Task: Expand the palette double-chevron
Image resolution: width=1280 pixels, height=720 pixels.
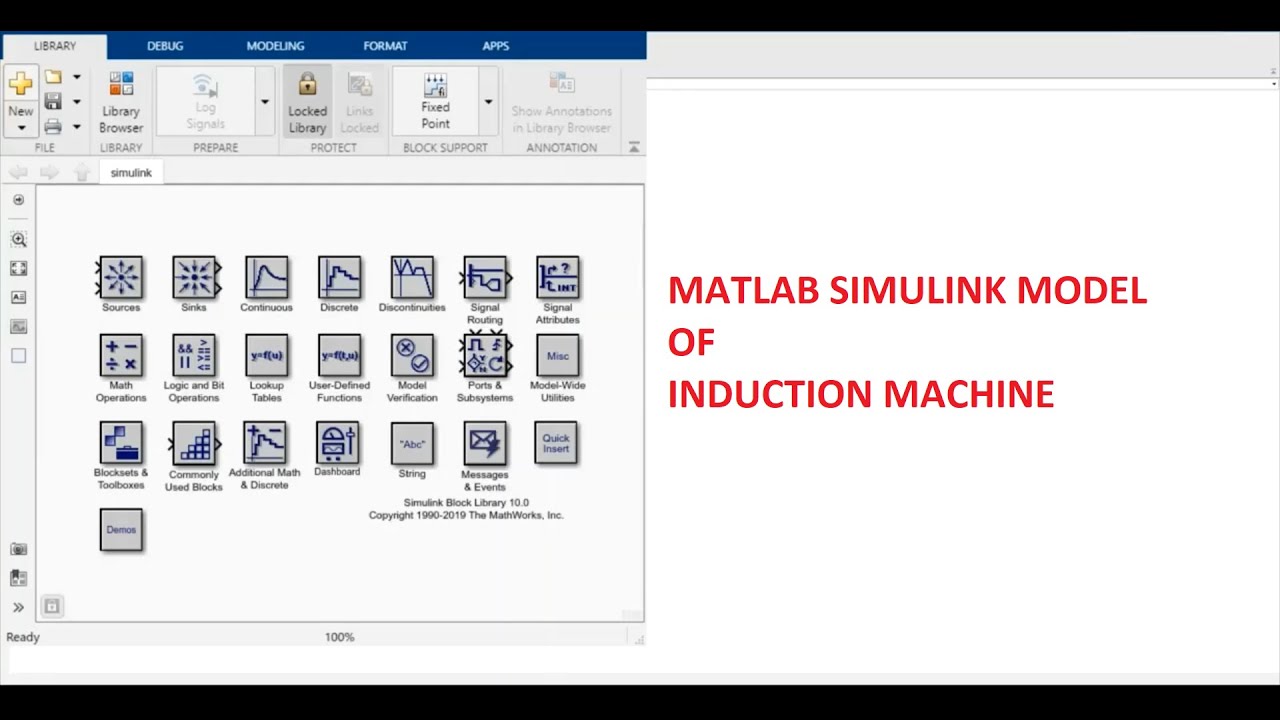Action: (18, 607)
